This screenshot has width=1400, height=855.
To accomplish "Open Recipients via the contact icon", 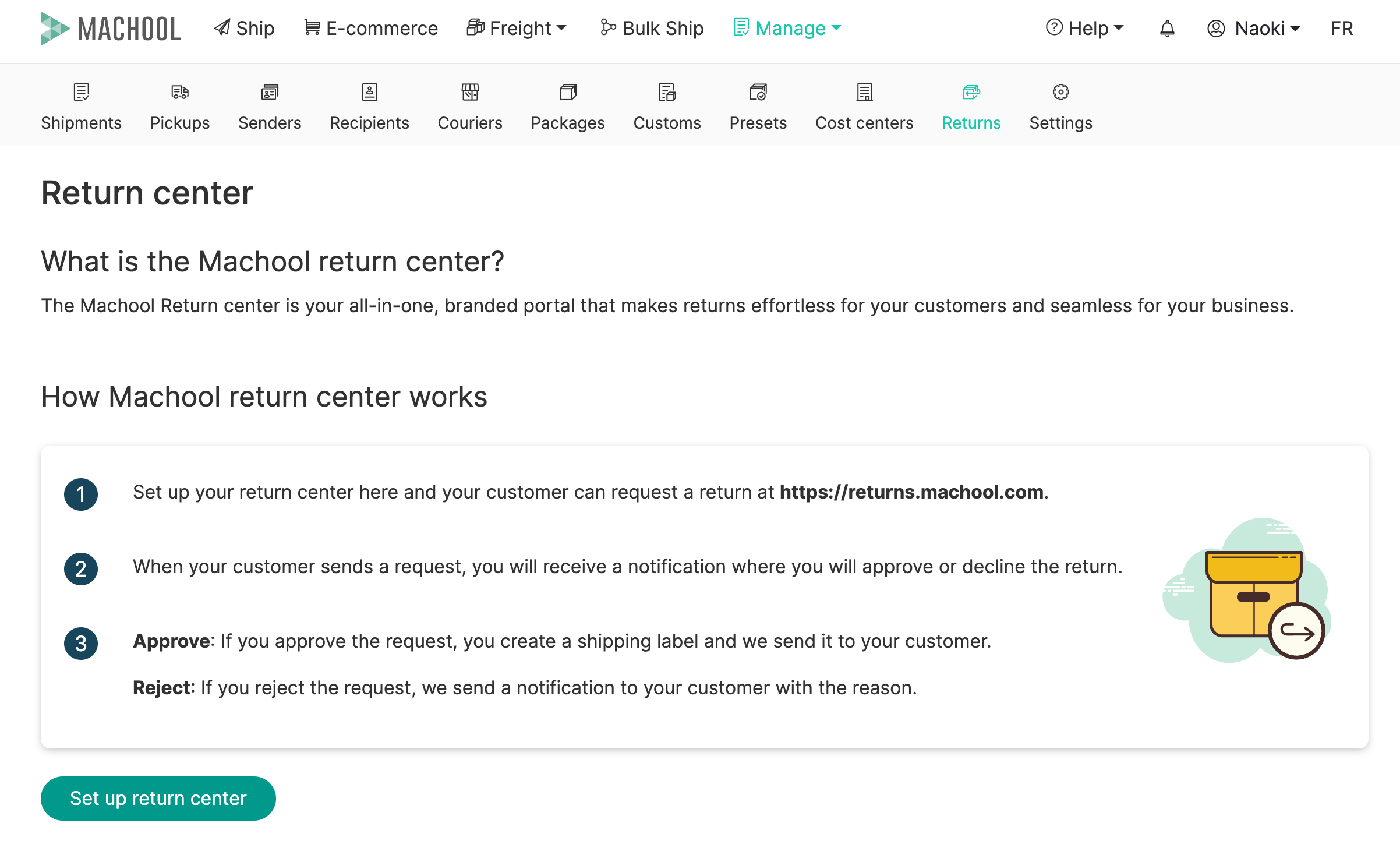I will (x=369, y=92).
